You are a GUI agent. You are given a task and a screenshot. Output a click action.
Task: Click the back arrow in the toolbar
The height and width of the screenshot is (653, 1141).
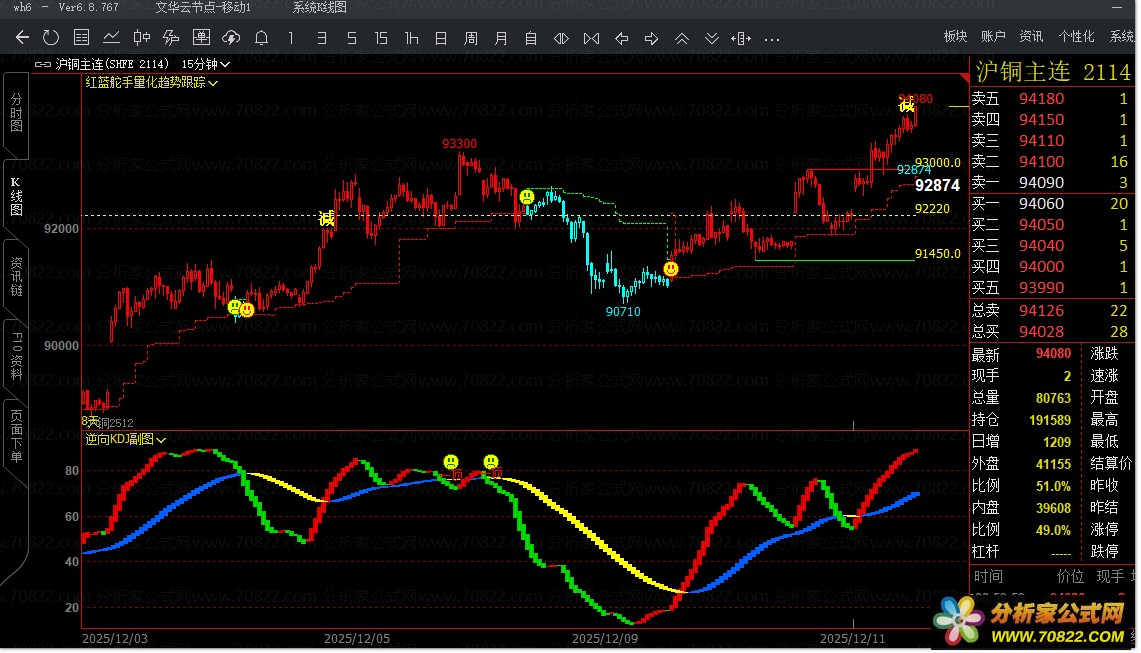pos(22,38)
